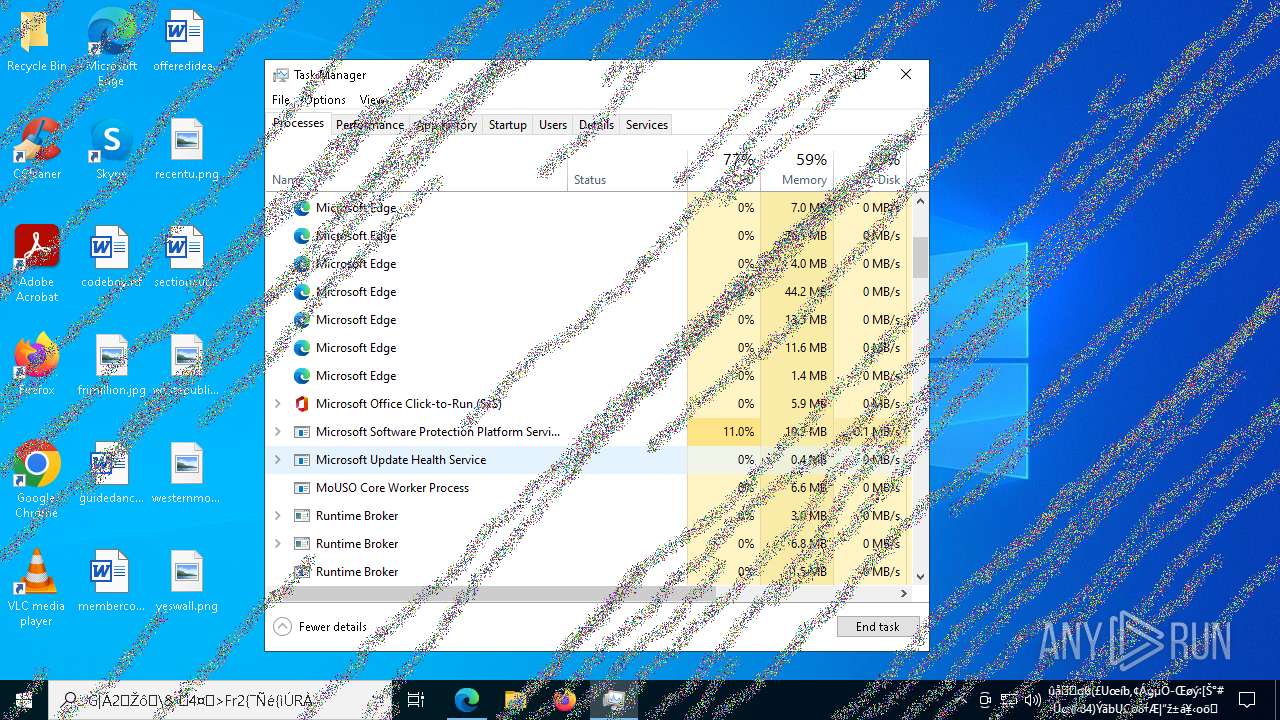Open CCleaner desktop shortcut
1280x720 pixels.
(36, 150)
